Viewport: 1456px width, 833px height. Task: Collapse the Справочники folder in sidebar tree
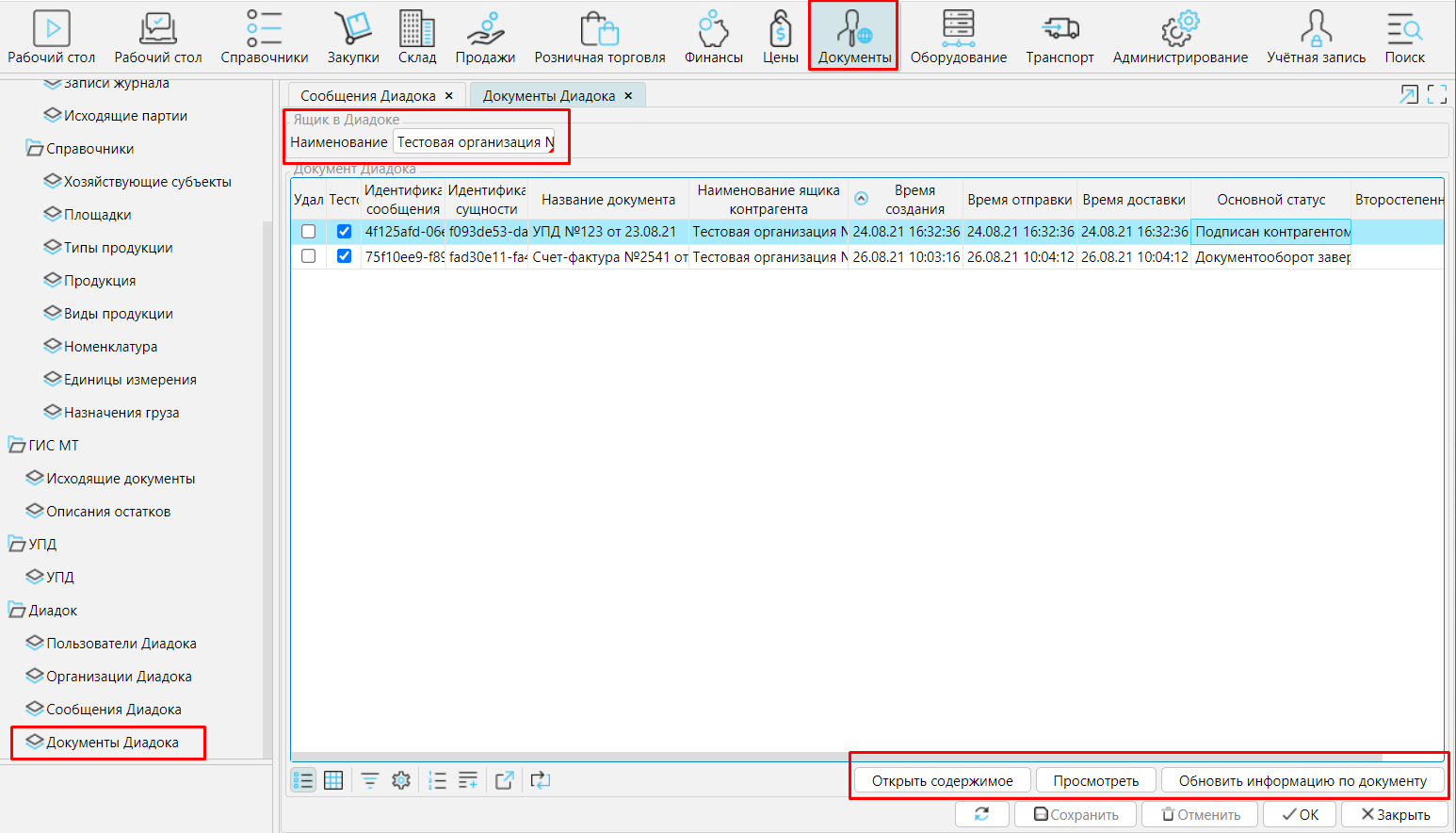[x=35, y=149]
